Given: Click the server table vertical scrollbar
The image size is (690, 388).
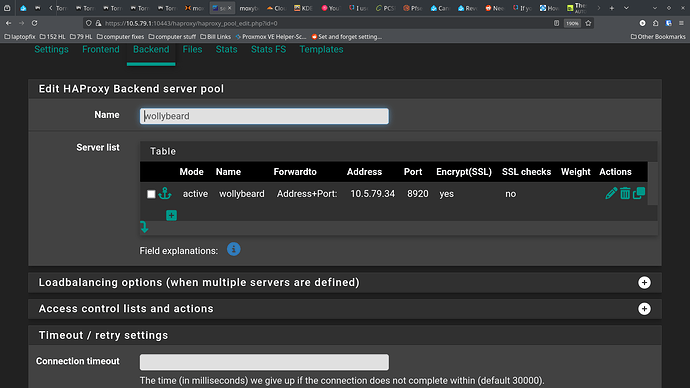Looking at the screenshot, I should click(x=653, y=183).
